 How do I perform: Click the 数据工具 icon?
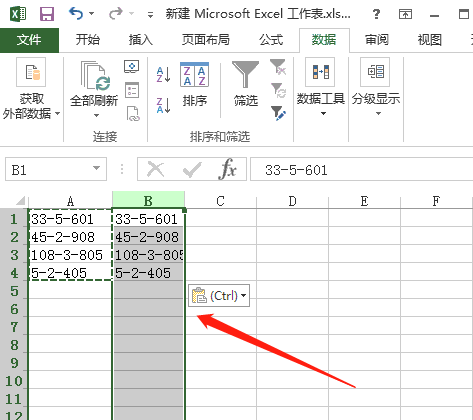320,72
